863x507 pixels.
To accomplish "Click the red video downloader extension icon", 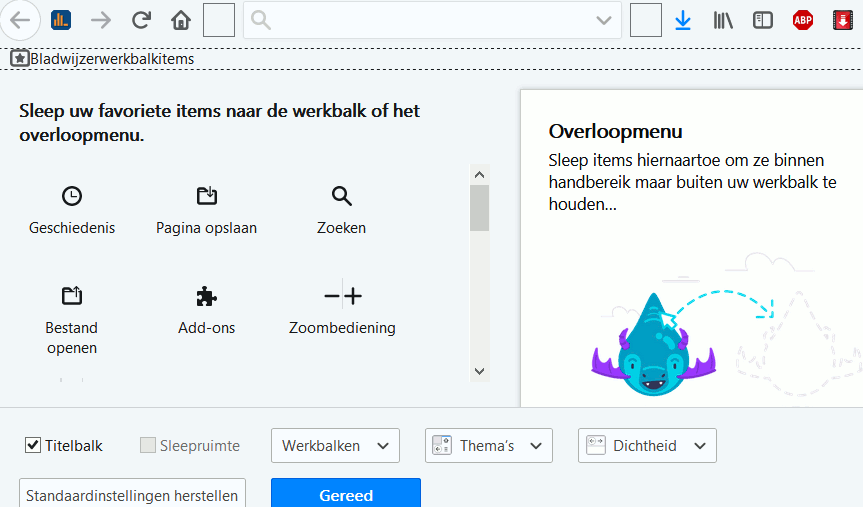I will click(843, 21).
